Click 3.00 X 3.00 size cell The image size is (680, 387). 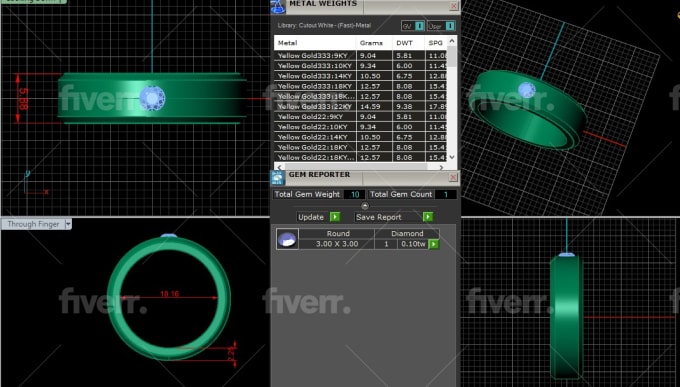pos(337,244)
